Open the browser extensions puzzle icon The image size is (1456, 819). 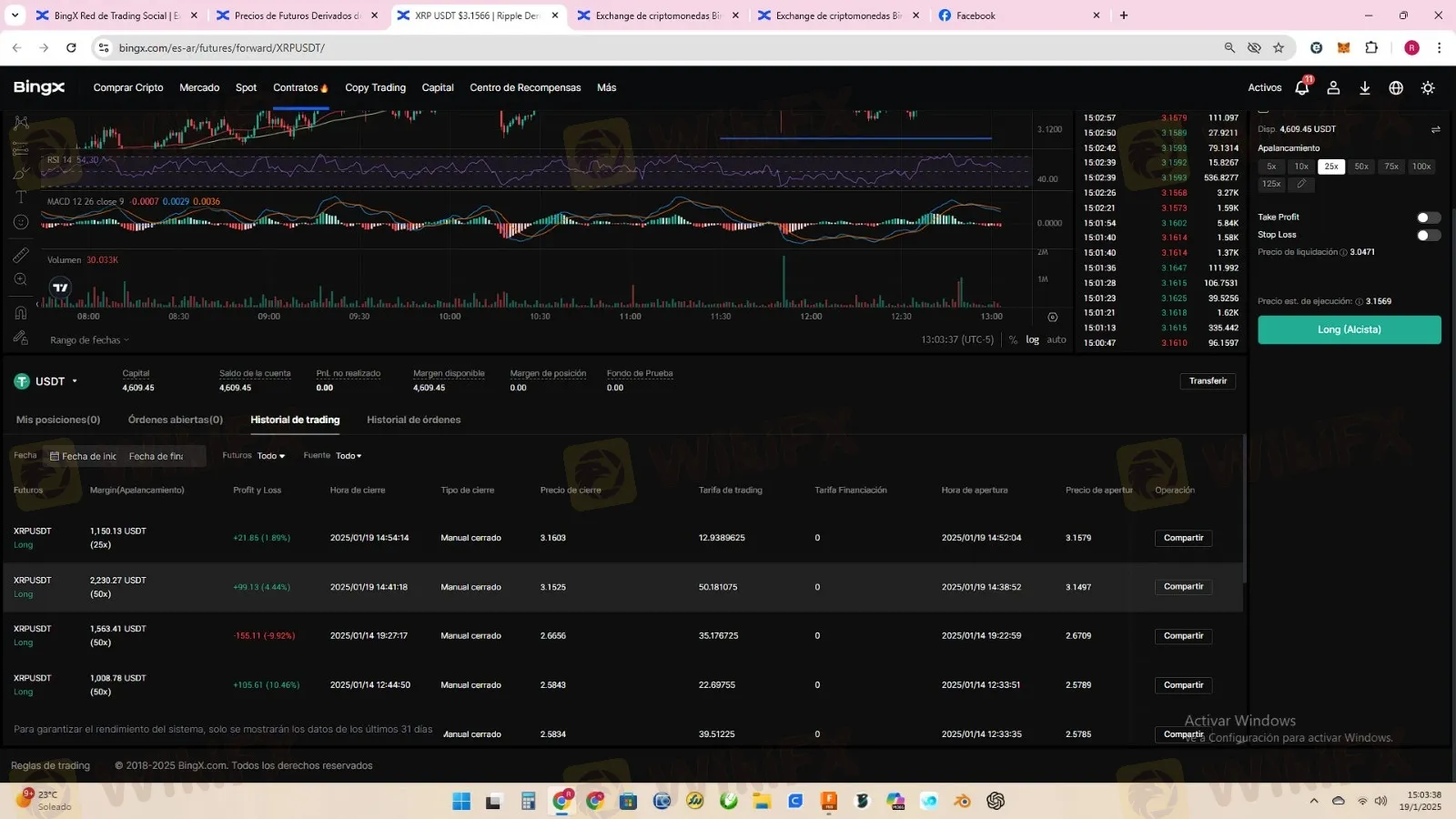tap(1371, 47)
